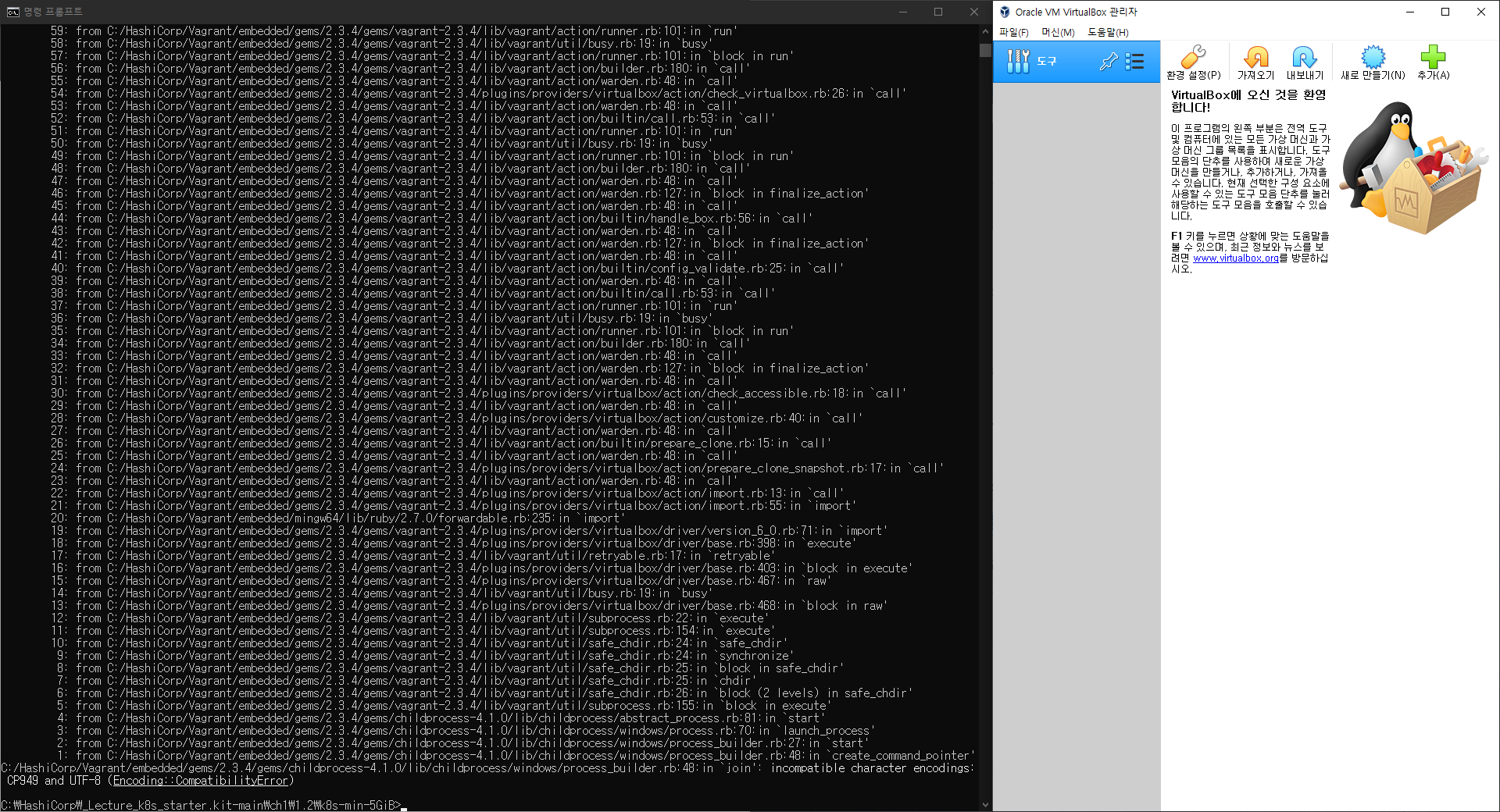
Task: Minimize the VirtualBox Manager window
Action: coord(1410,12)
